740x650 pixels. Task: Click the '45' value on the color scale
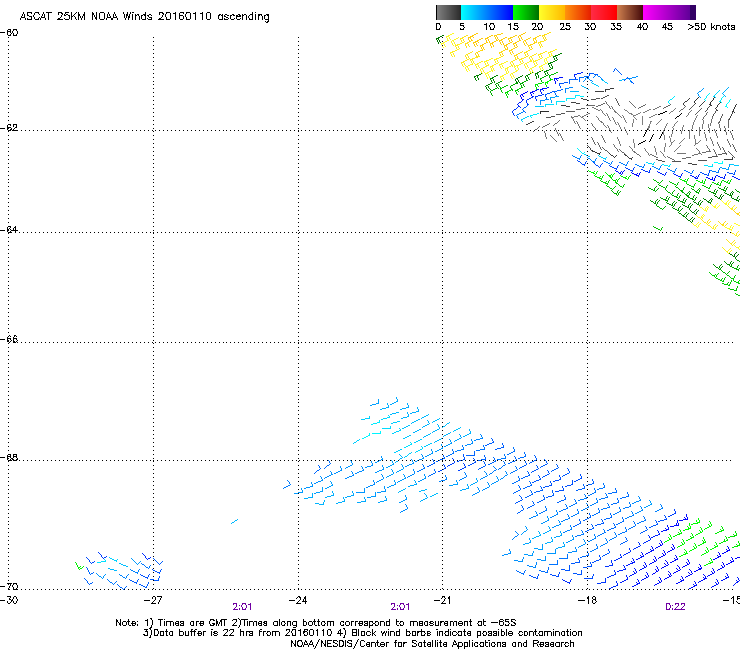point(667,27)
